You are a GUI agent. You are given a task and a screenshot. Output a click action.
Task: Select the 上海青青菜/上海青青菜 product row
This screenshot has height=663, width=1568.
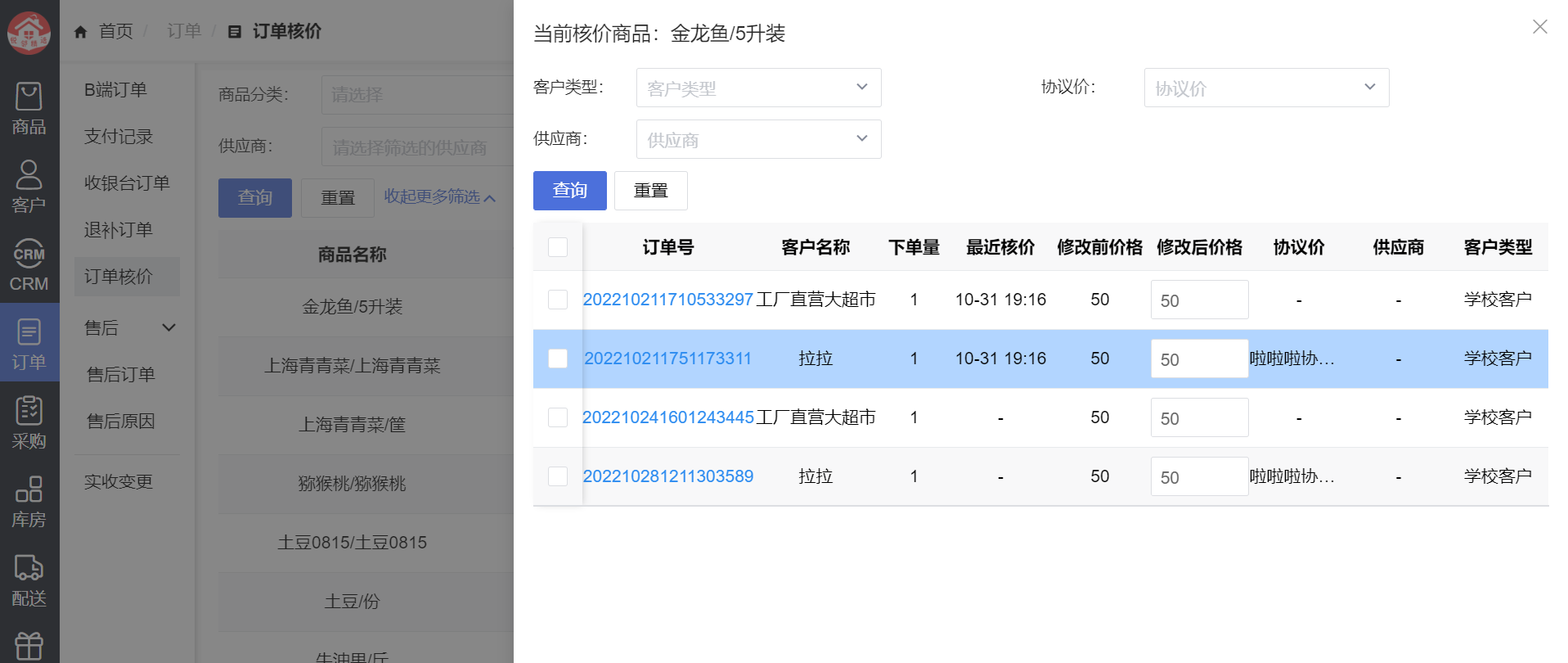point(366,366)
